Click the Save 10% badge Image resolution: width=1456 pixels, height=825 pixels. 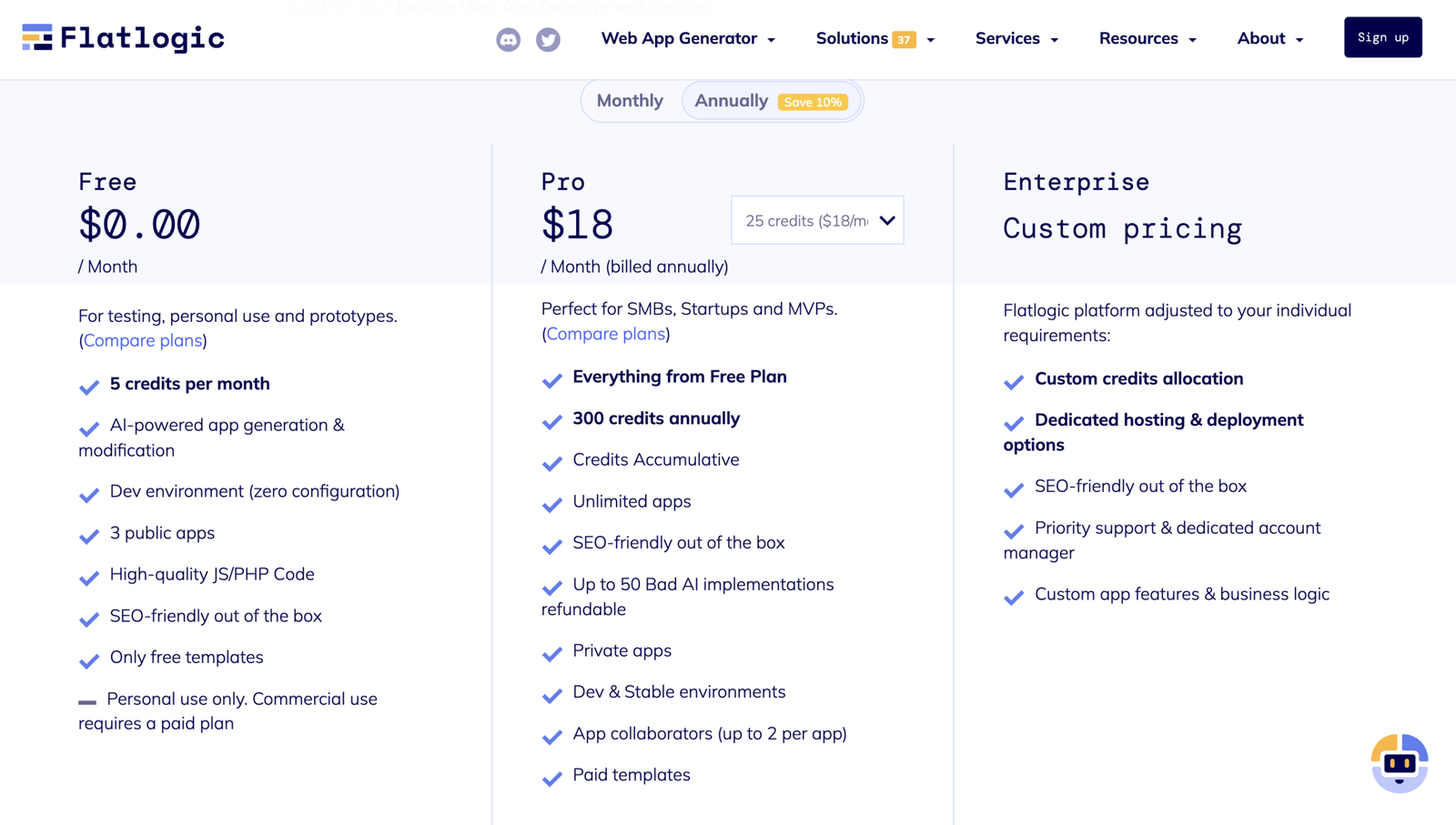(813, 102)
